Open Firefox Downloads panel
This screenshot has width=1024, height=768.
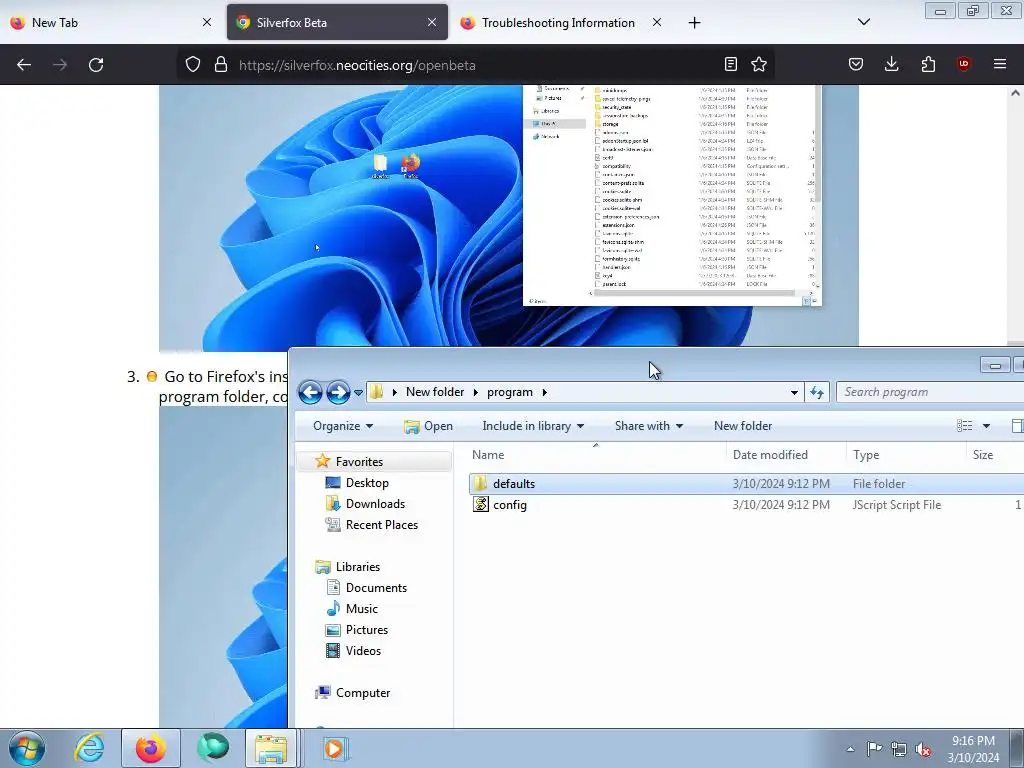tap(891, 64)
